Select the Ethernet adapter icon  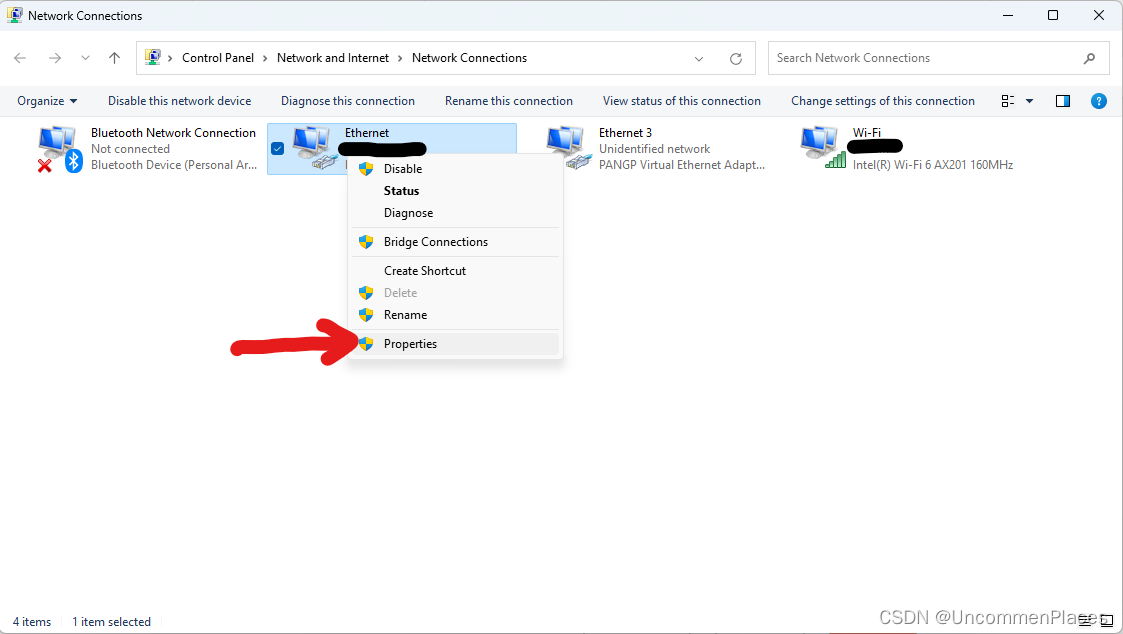click(314, 148)
